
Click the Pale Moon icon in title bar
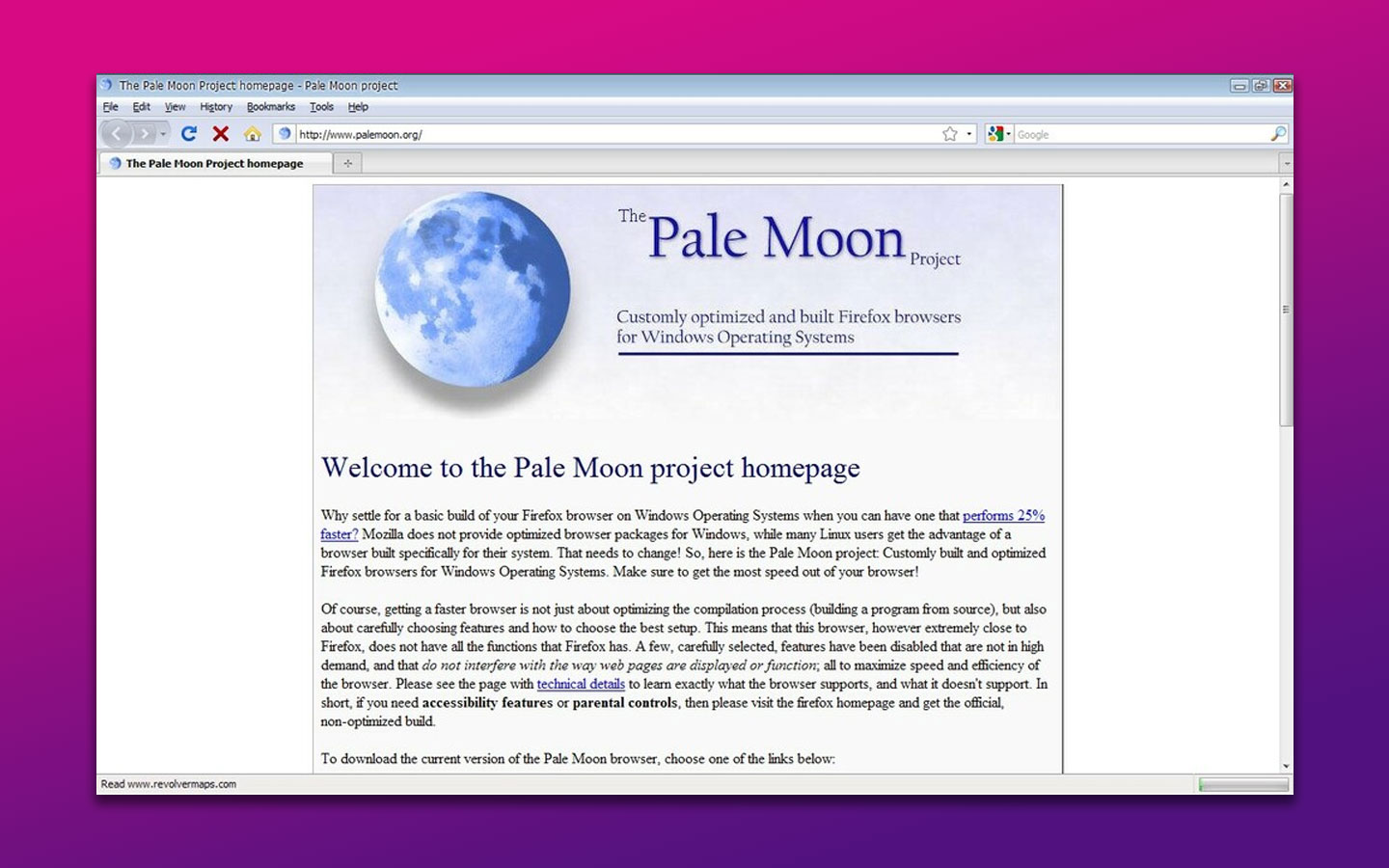coord(107,85)
